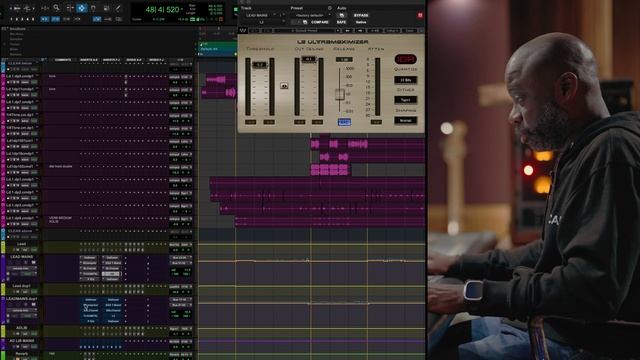Open the L2 plugin selector dropdown
The height and width of the screenshot is (360, 640).
[x=263, y=22]
